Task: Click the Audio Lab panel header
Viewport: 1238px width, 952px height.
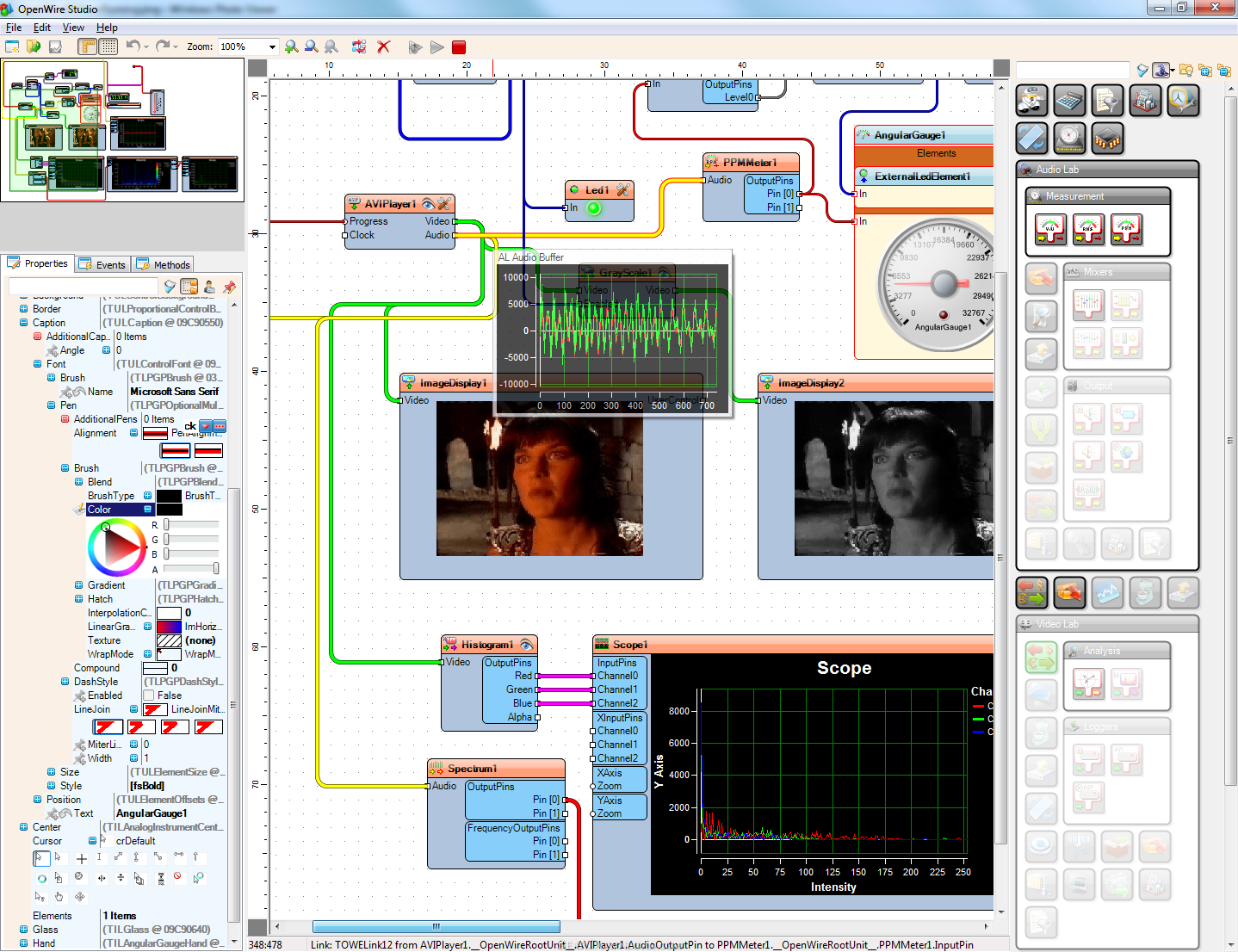Action: [1107, 170]
